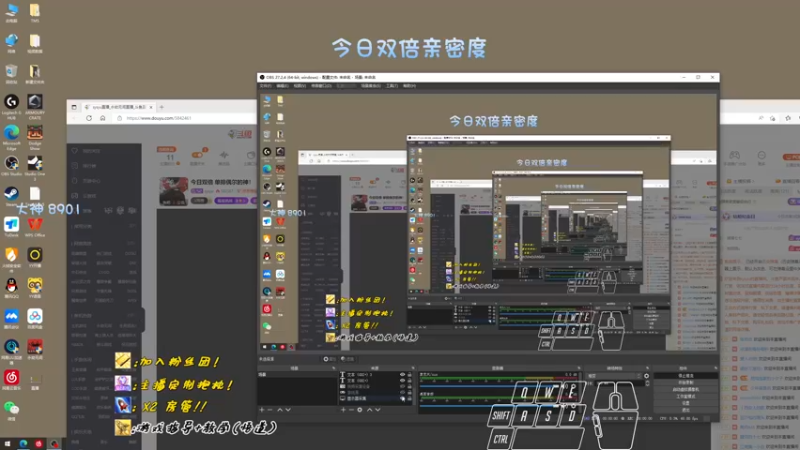800x450 pixels.
Task: Click 退出 button in OBS Controls
Action: (685, 410)
